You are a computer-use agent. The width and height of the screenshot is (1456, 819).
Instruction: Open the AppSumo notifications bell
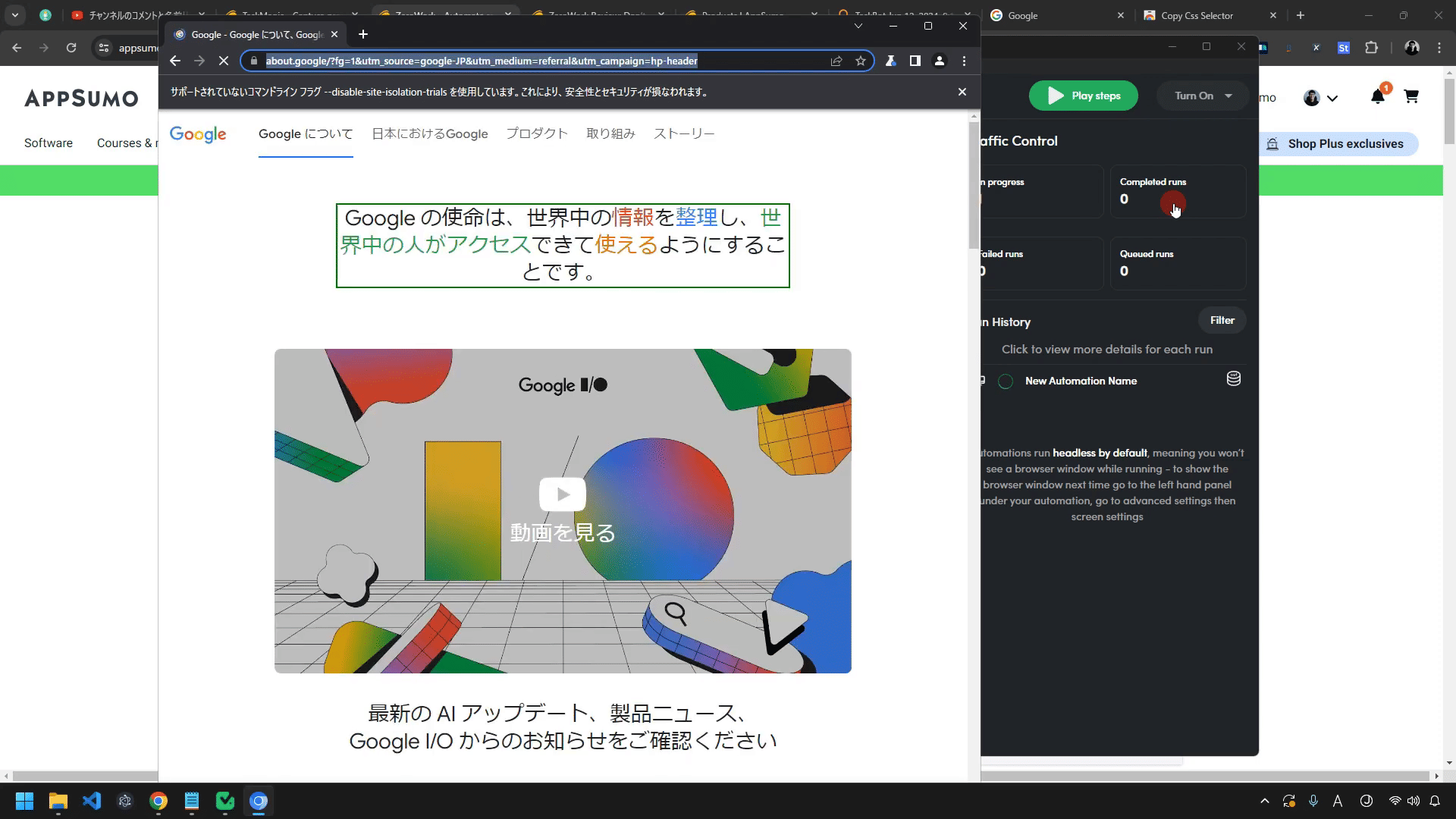coord(1377,96)
